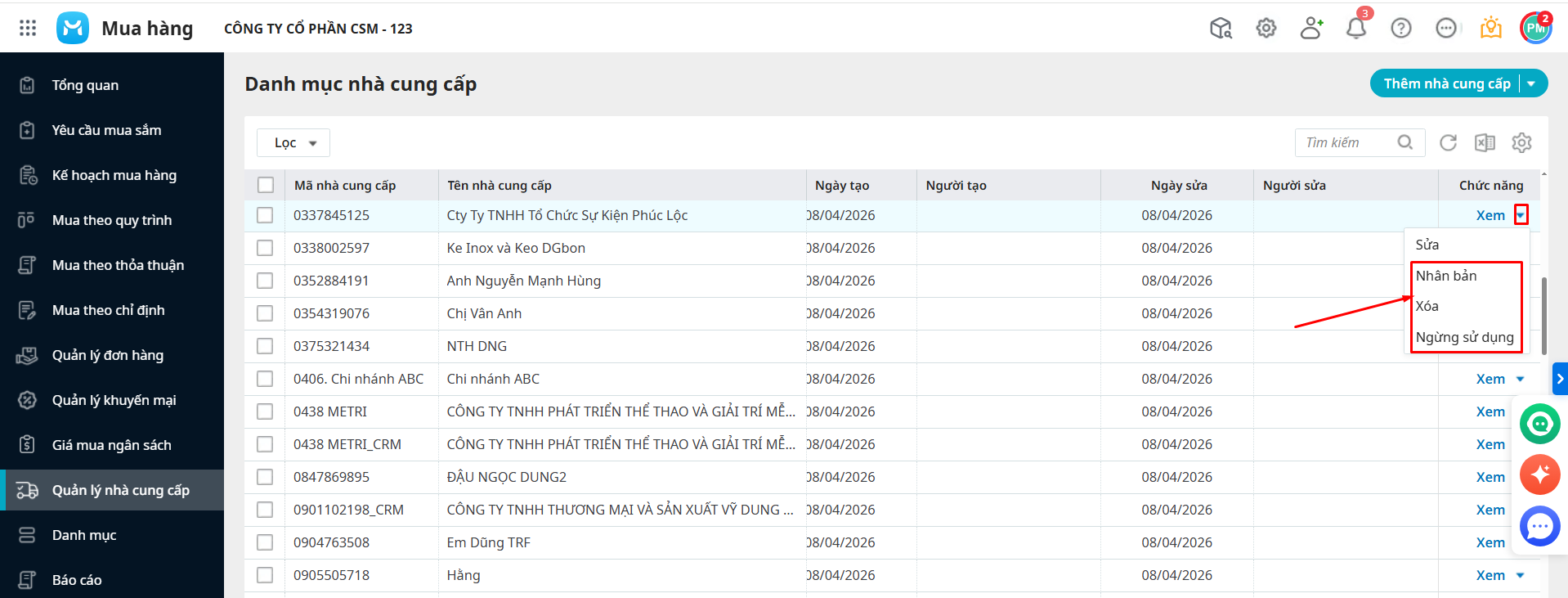Click the add user icon

click(x=1310, y=28)
